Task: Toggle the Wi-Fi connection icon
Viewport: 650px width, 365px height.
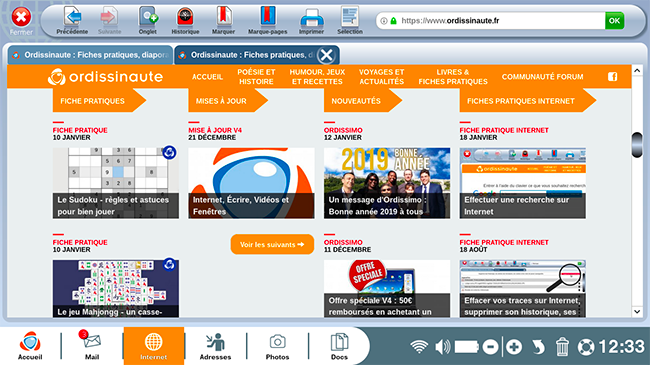Action: pos(419,346)
